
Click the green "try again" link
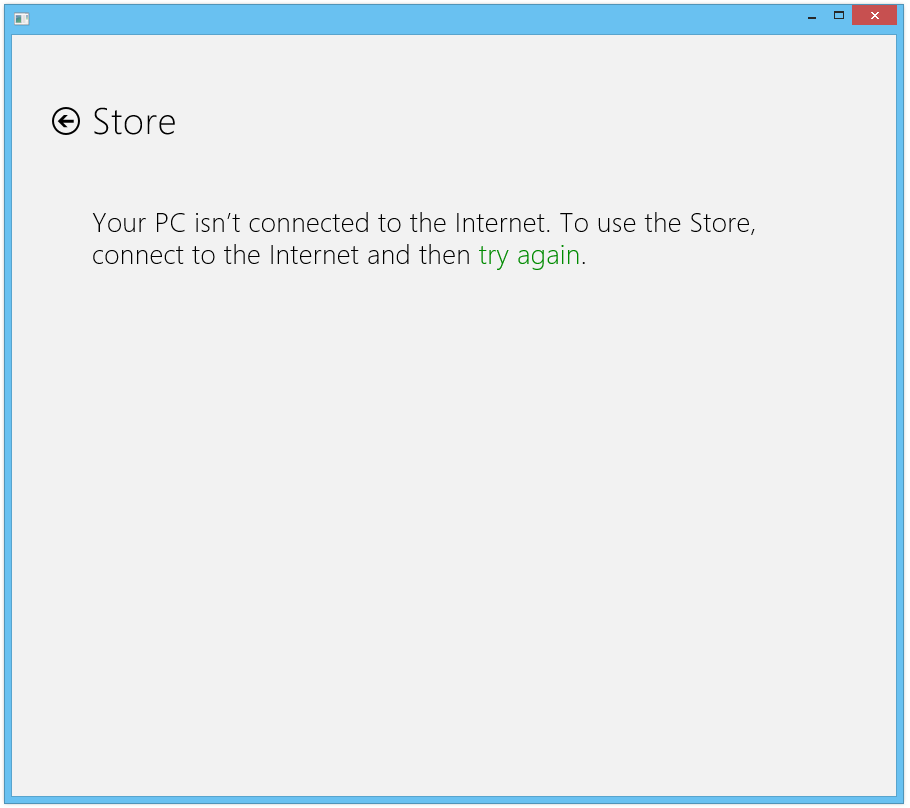pos(529,255)
